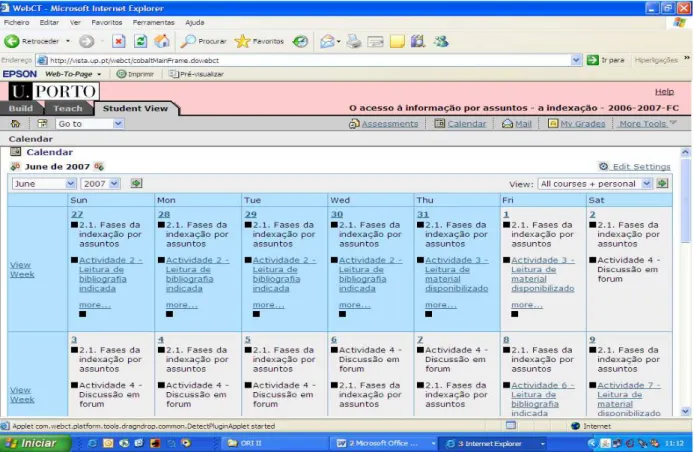Open Editar menu
694x452 pixels.
click(x=49, y=22)
